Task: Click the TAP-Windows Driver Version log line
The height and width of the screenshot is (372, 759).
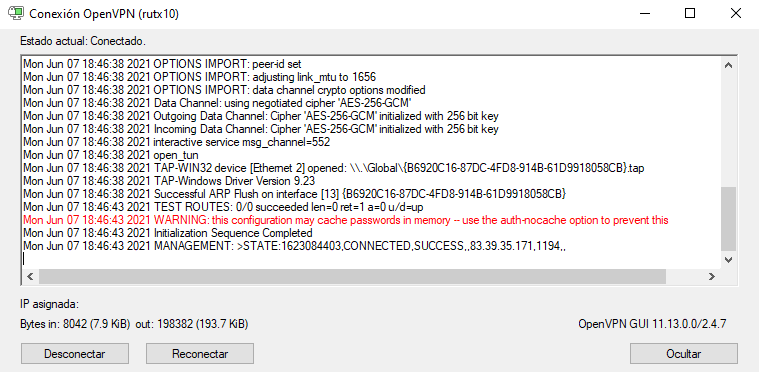Action: point(169,181)
